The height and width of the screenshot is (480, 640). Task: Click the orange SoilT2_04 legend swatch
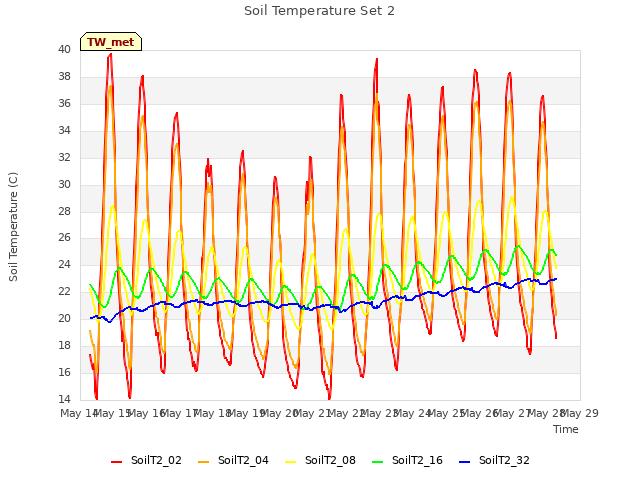(x=203, y=461)
